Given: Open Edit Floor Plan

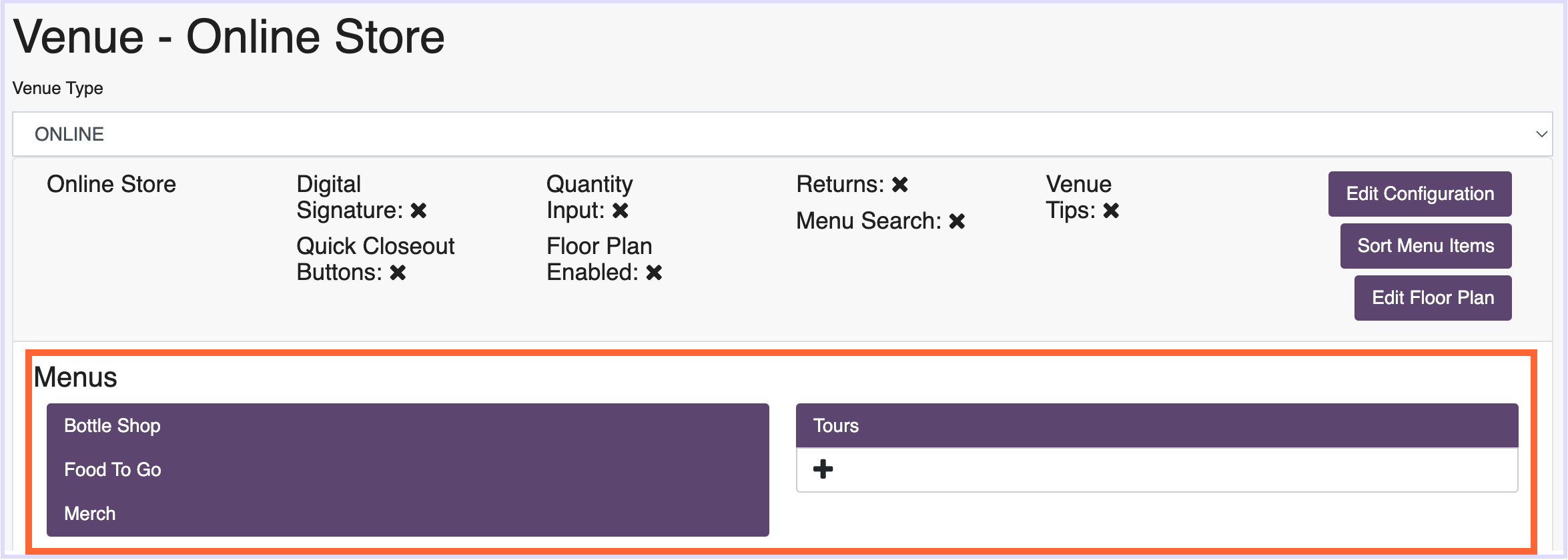Looking at the screenshot, I should (x=1433, y=298).
